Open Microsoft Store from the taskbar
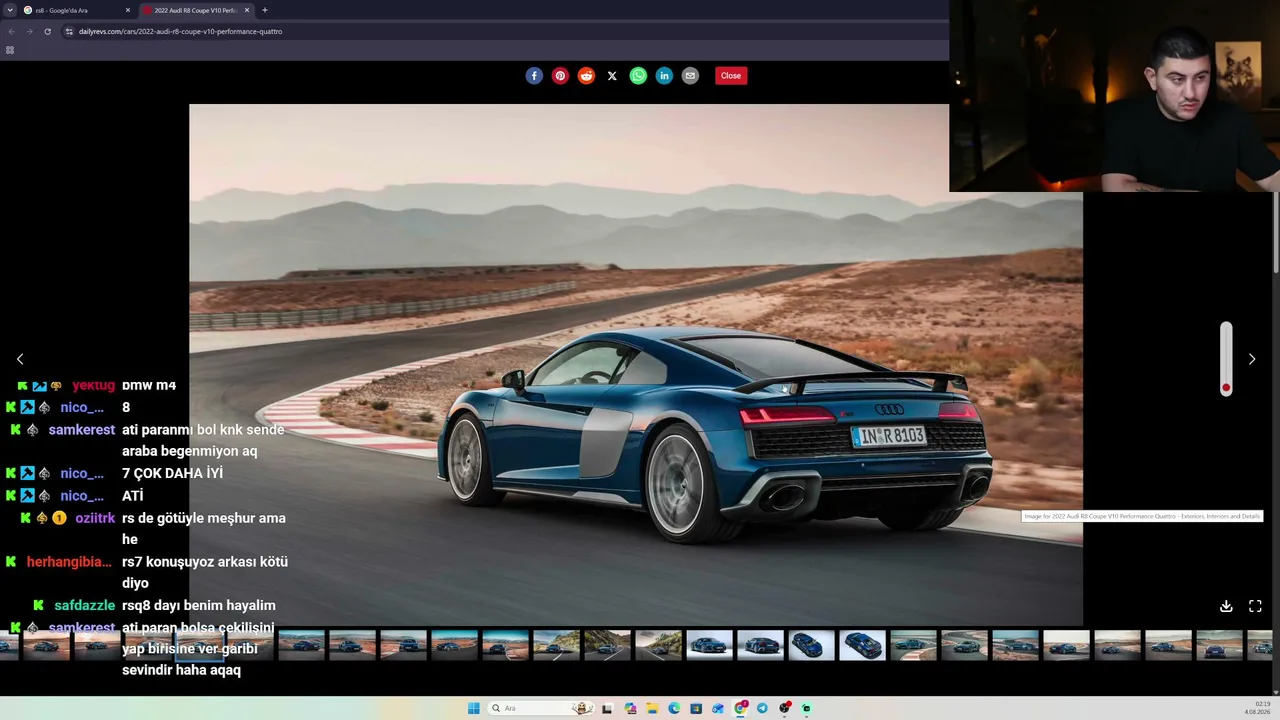 [696, 708]
